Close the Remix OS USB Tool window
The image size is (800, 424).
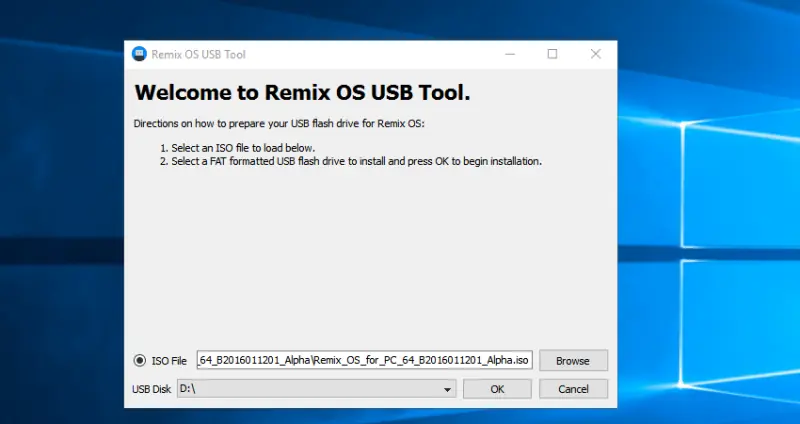point(595,54)
